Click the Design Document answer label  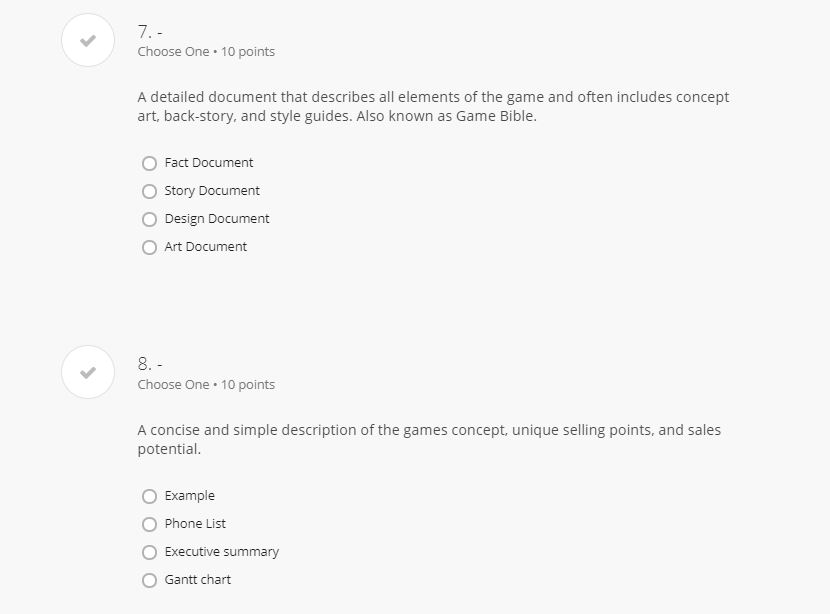pos(217,219)
